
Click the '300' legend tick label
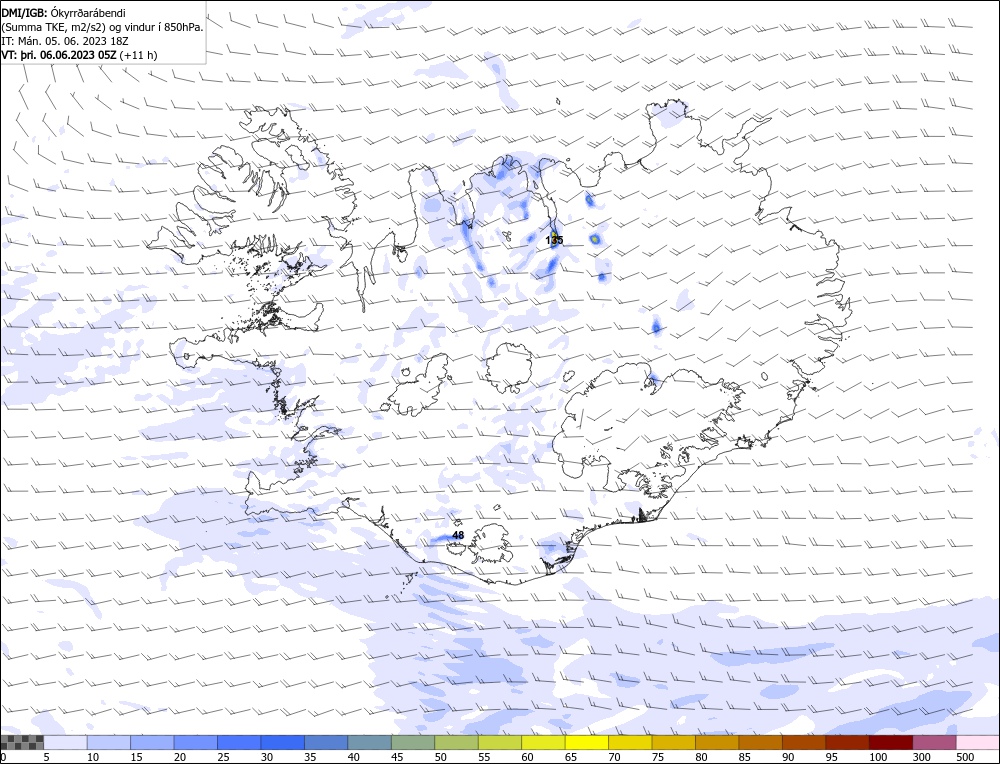tap(922, 757)
